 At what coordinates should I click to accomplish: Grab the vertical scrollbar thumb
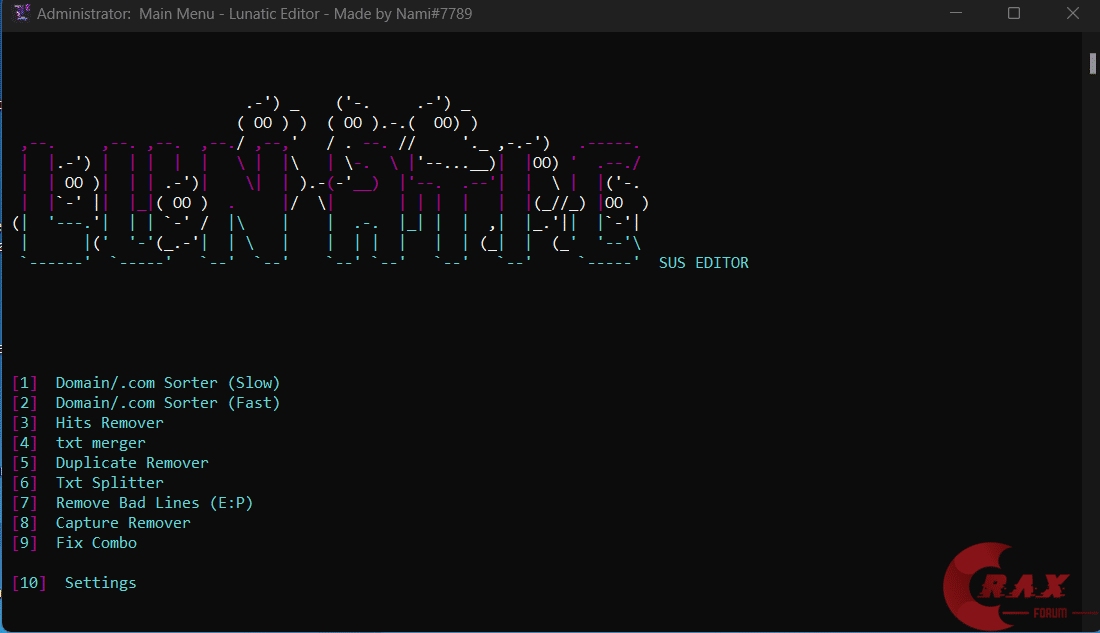pos(1093,63)
